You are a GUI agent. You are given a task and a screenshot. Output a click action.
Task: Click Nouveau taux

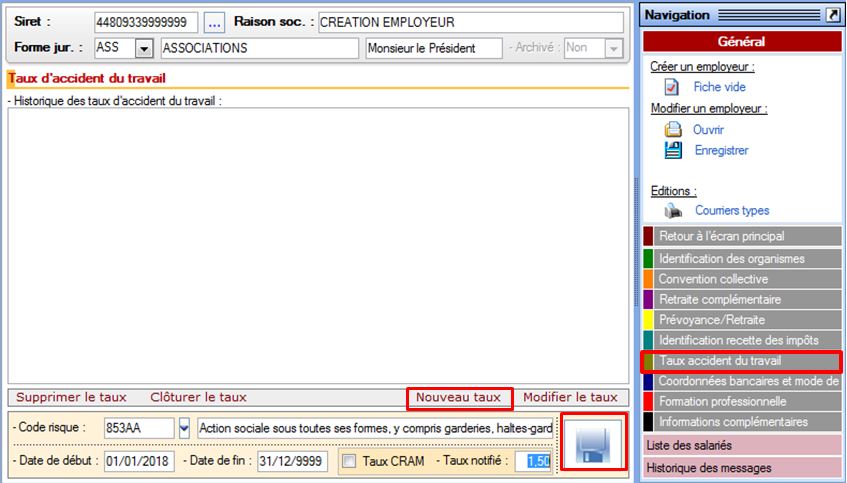459,398
